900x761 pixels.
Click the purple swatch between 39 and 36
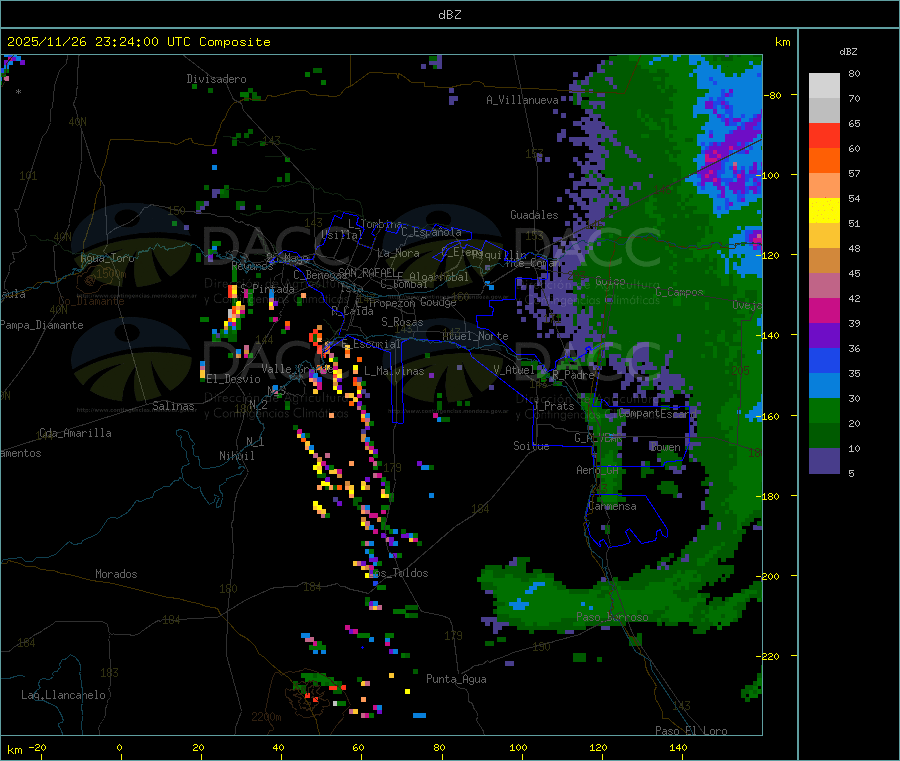click(824, 336)
